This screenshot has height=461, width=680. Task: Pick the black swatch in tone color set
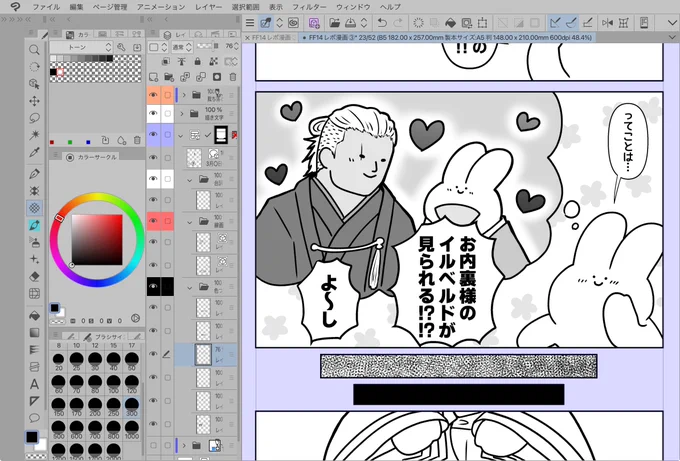pyautogui.click(x=53, y=72)
